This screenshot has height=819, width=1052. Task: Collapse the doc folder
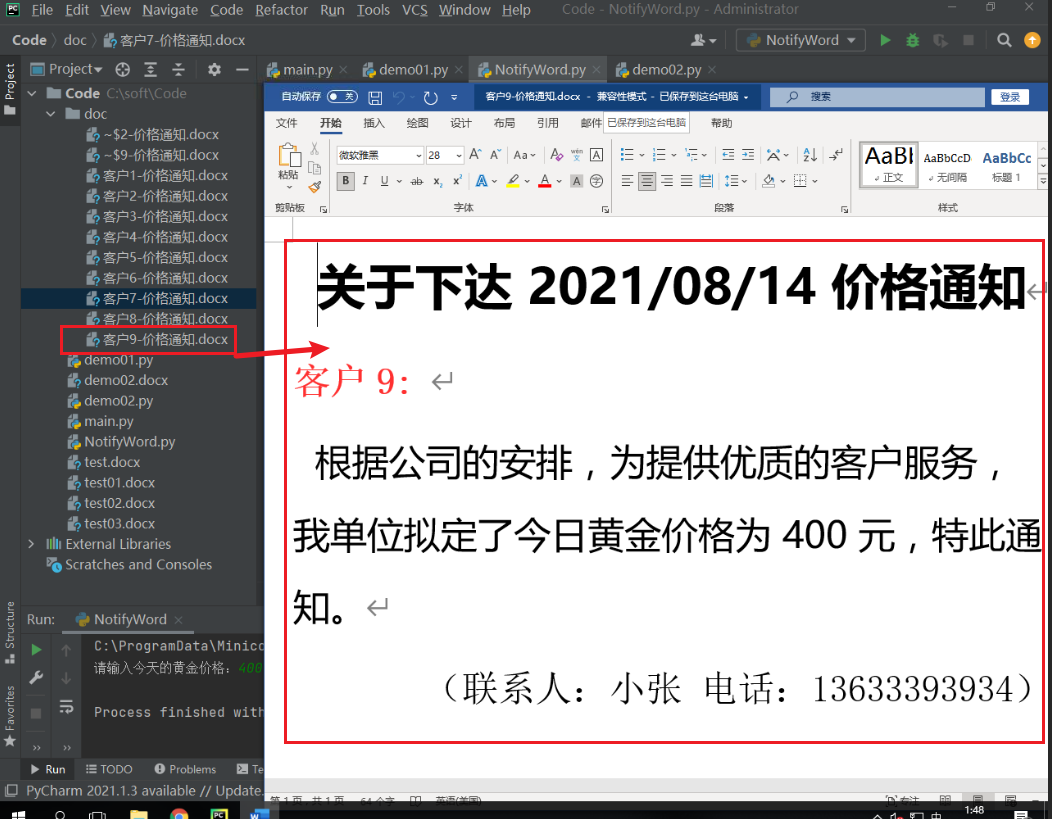51,114
